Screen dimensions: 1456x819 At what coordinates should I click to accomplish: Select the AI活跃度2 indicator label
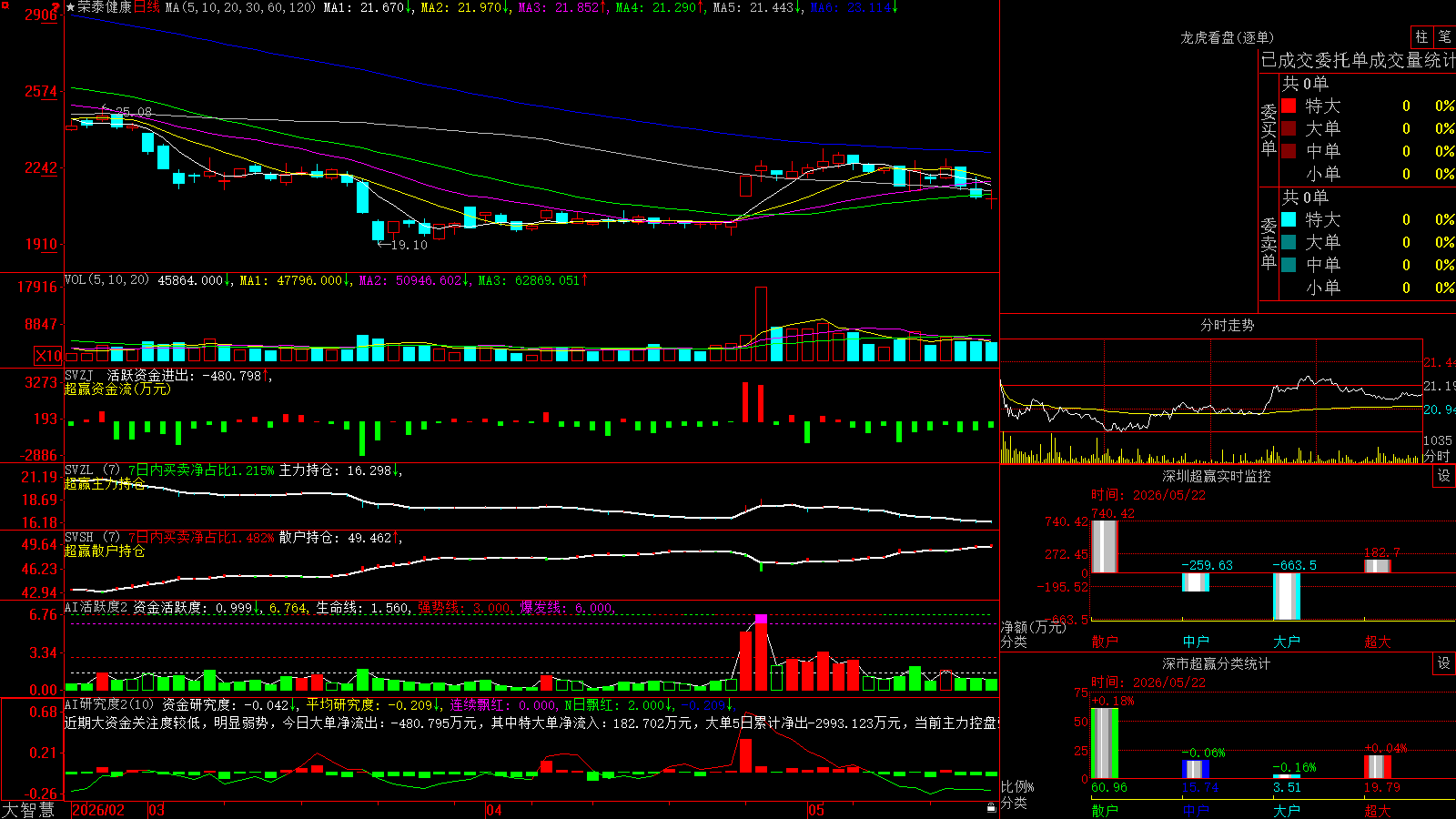96,607
